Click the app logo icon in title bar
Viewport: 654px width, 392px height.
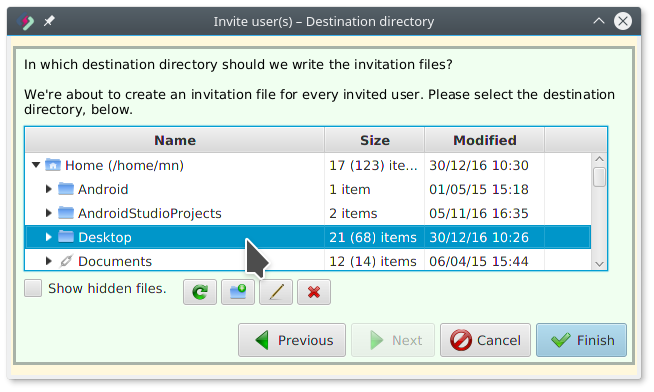pos(26,21)
